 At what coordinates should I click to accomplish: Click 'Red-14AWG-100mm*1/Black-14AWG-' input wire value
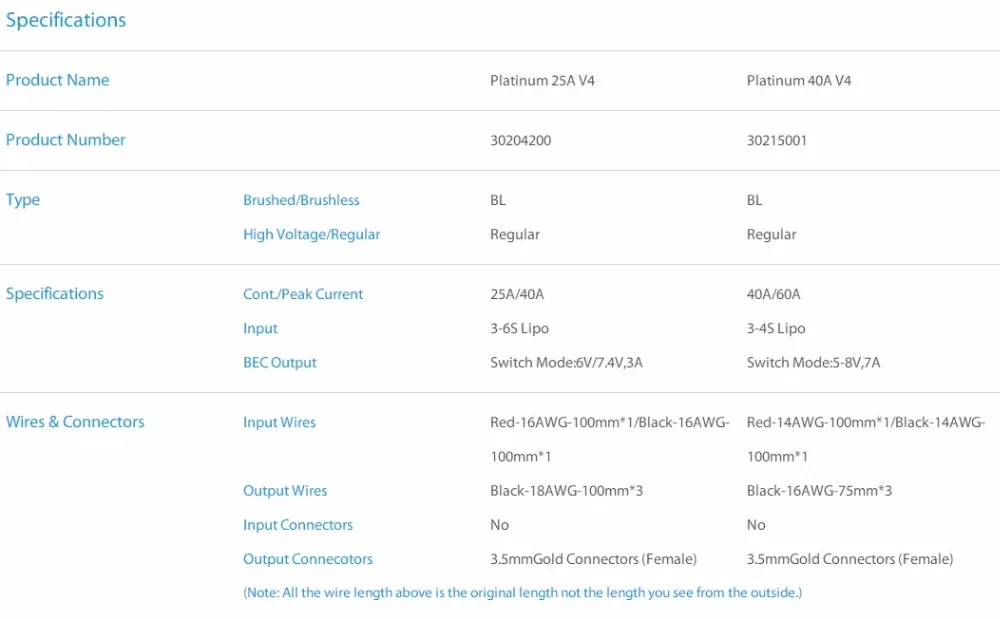pyautogui.click(x=866, y=423)
